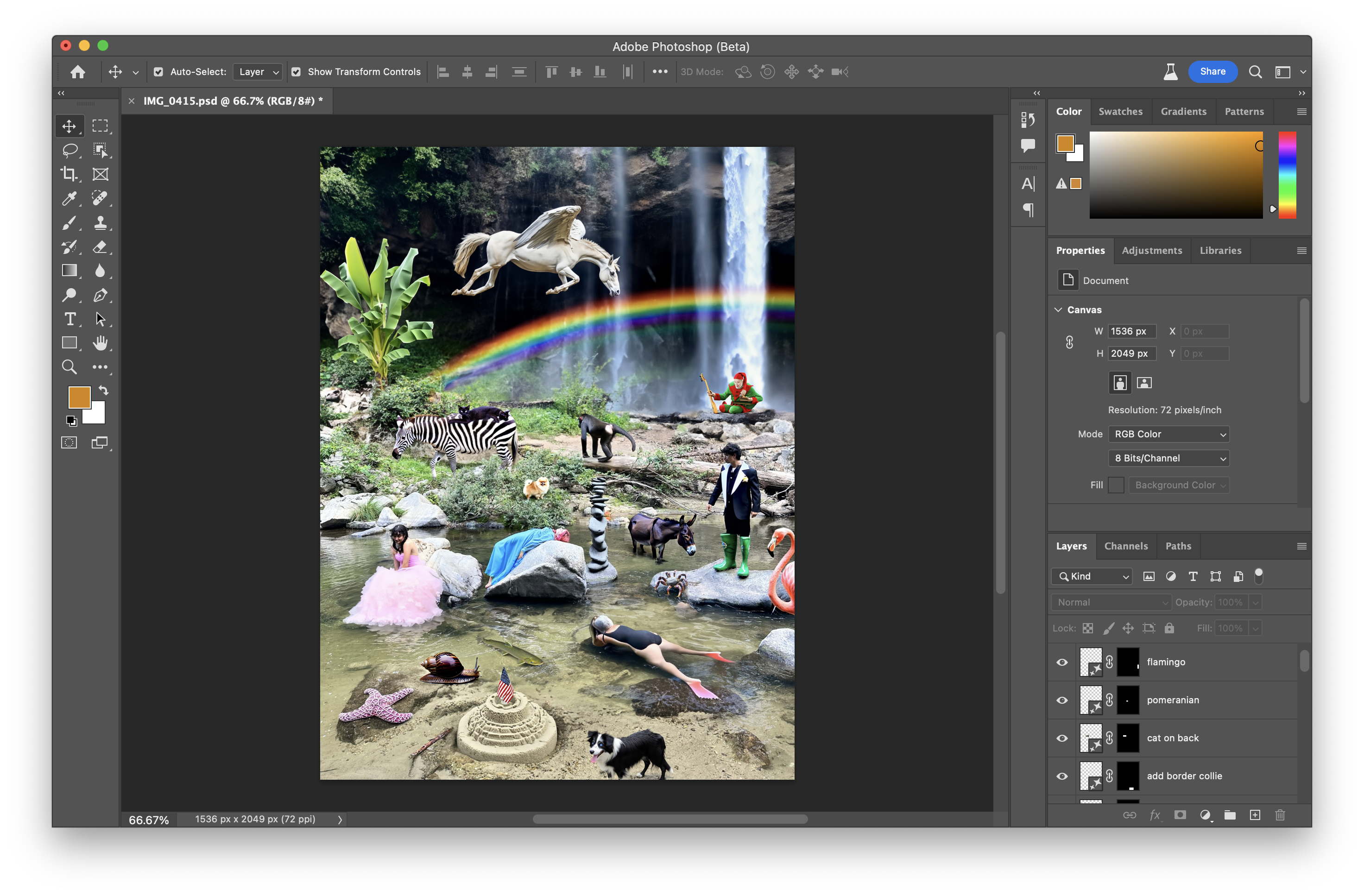Select the Blur tool
This screenshot has height=896, width=1364.
pyautogui.click(x=100, y=271)
